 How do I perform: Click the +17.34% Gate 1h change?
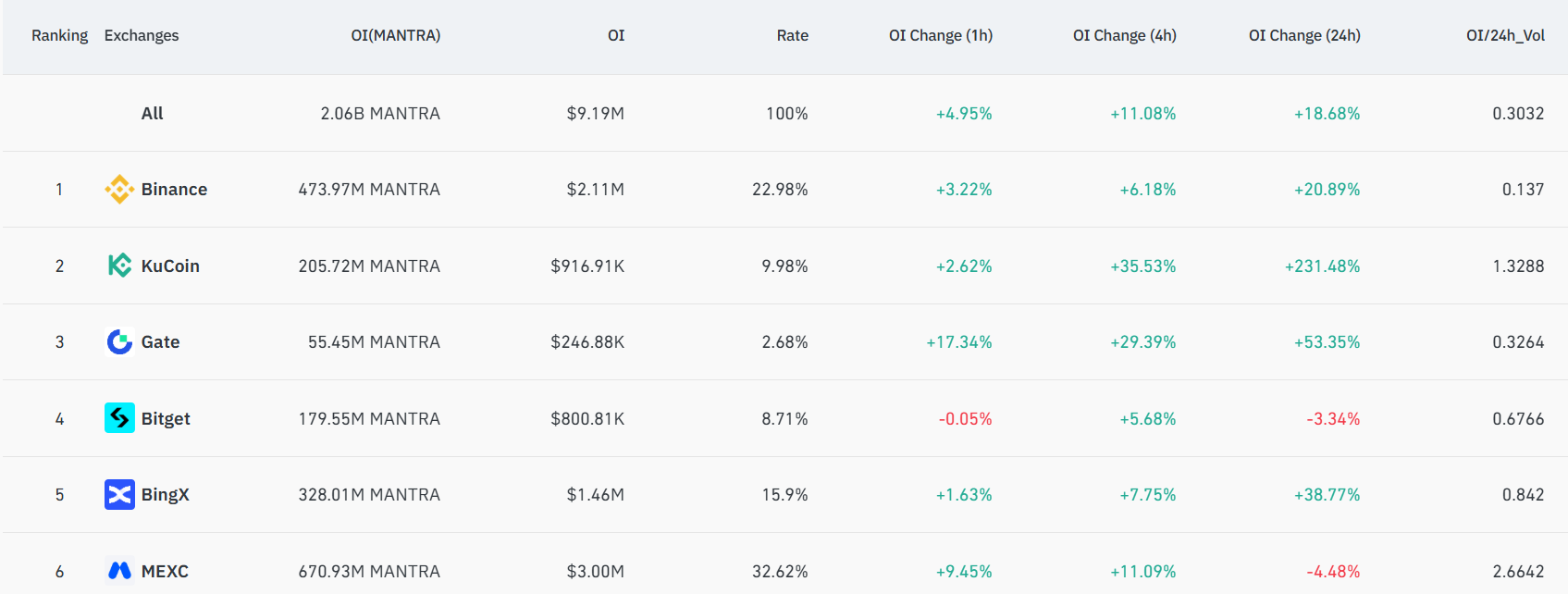click(x=959, y=342)
